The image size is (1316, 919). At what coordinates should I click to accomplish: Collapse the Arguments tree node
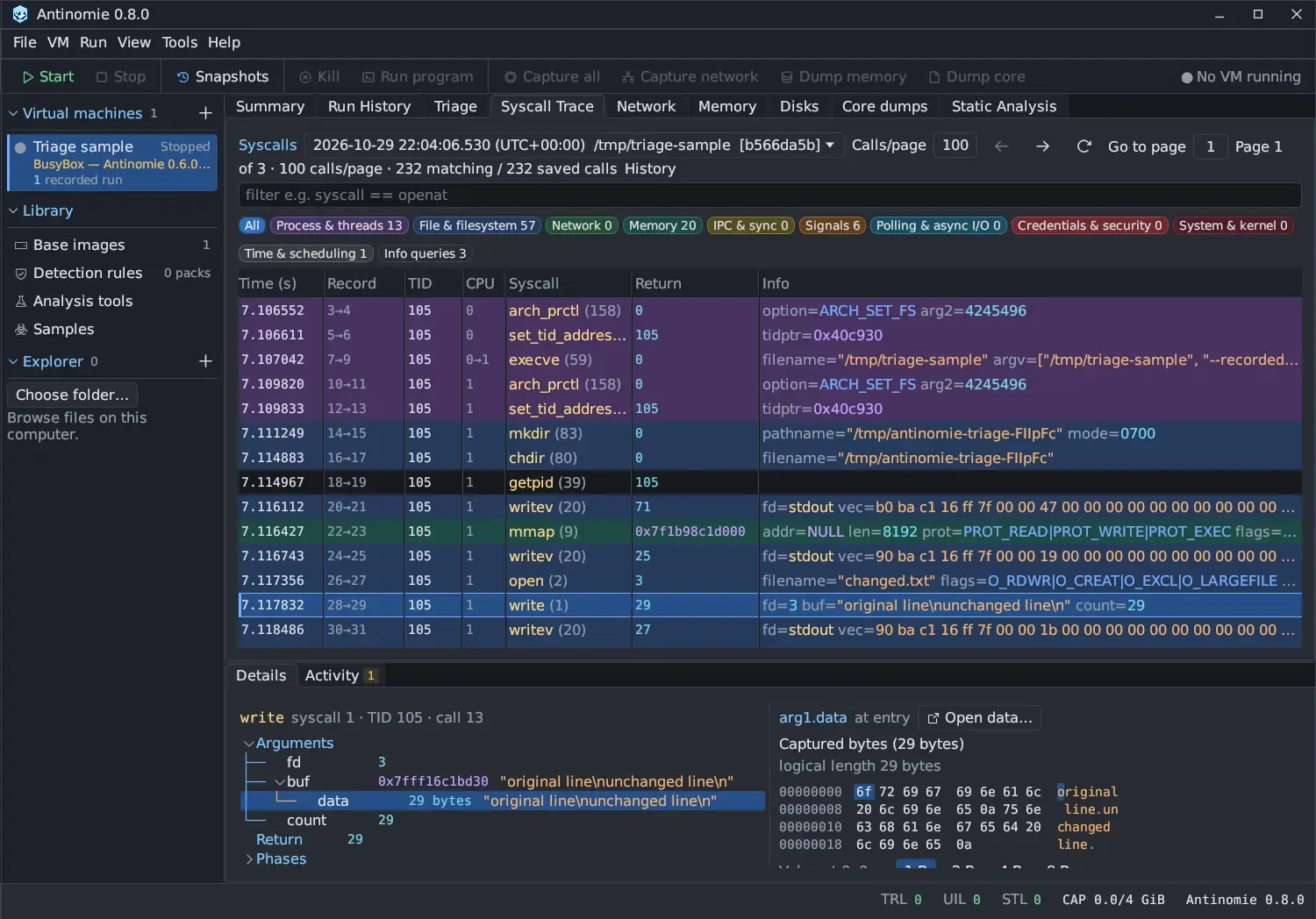click(248, 743)
